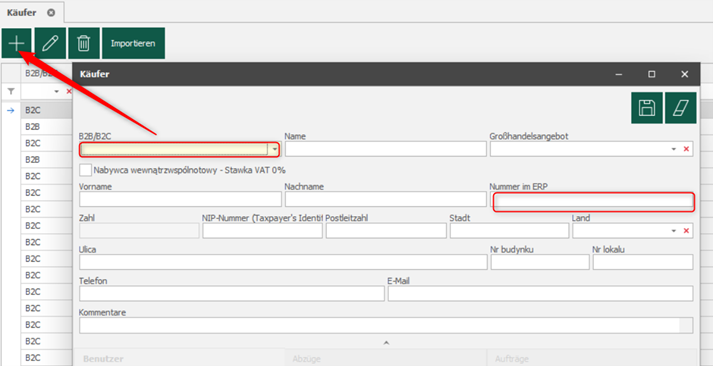The image size is (713, 366).
Task: Collapse panel with upward chevron
Action: (x=386, y=342)
